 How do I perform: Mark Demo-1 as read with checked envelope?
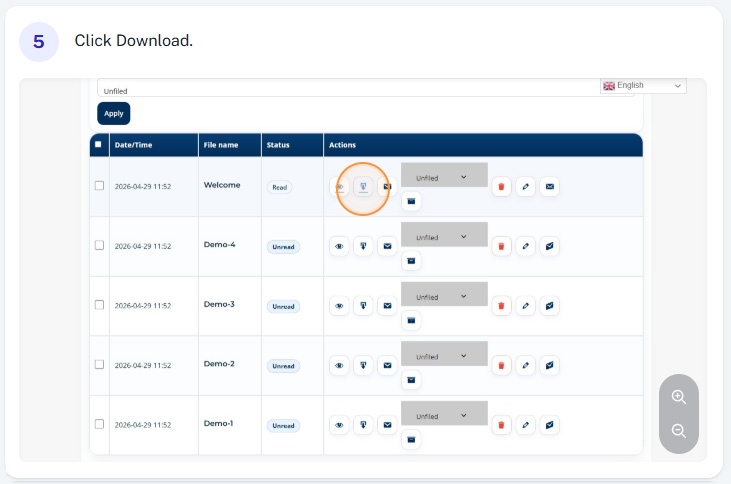pyautogui.click(x=550, y=425)
